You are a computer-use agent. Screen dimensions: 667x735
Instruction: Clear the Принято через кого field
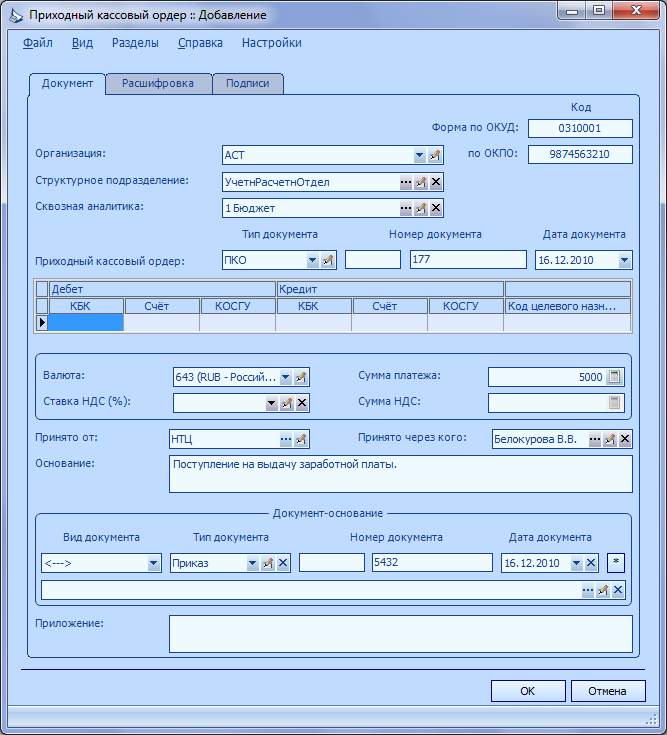(x=625, y=439)
